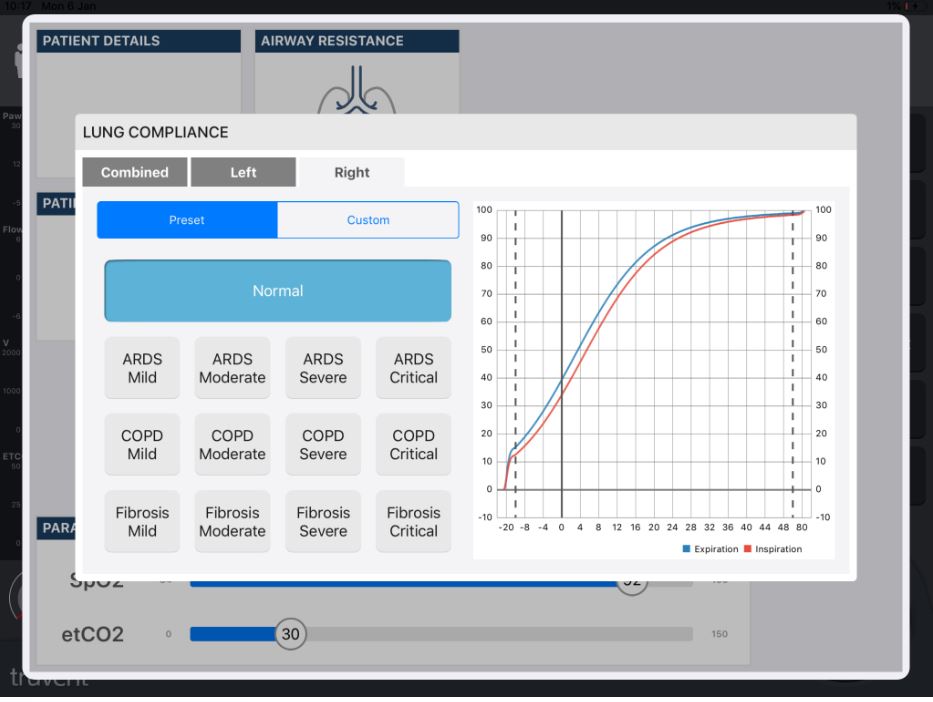933x702 pixels.
Task: Click the Patient Details panel header
Action: coord(139,41)
